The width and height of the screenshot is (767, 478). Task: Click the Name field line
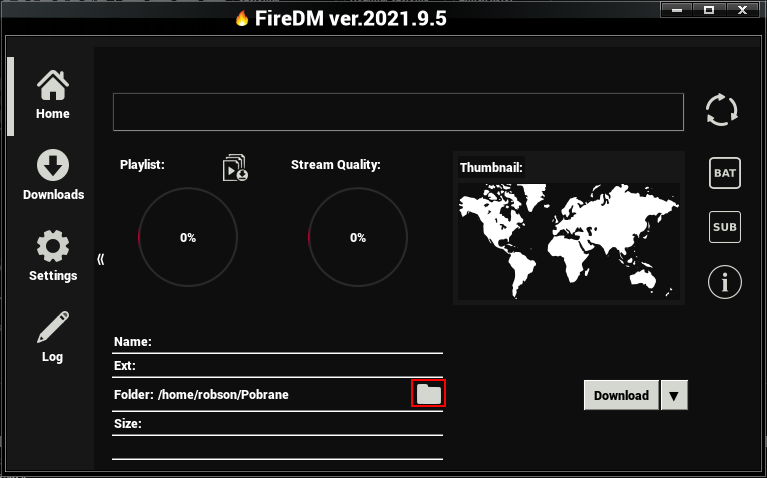click(277, 341)
